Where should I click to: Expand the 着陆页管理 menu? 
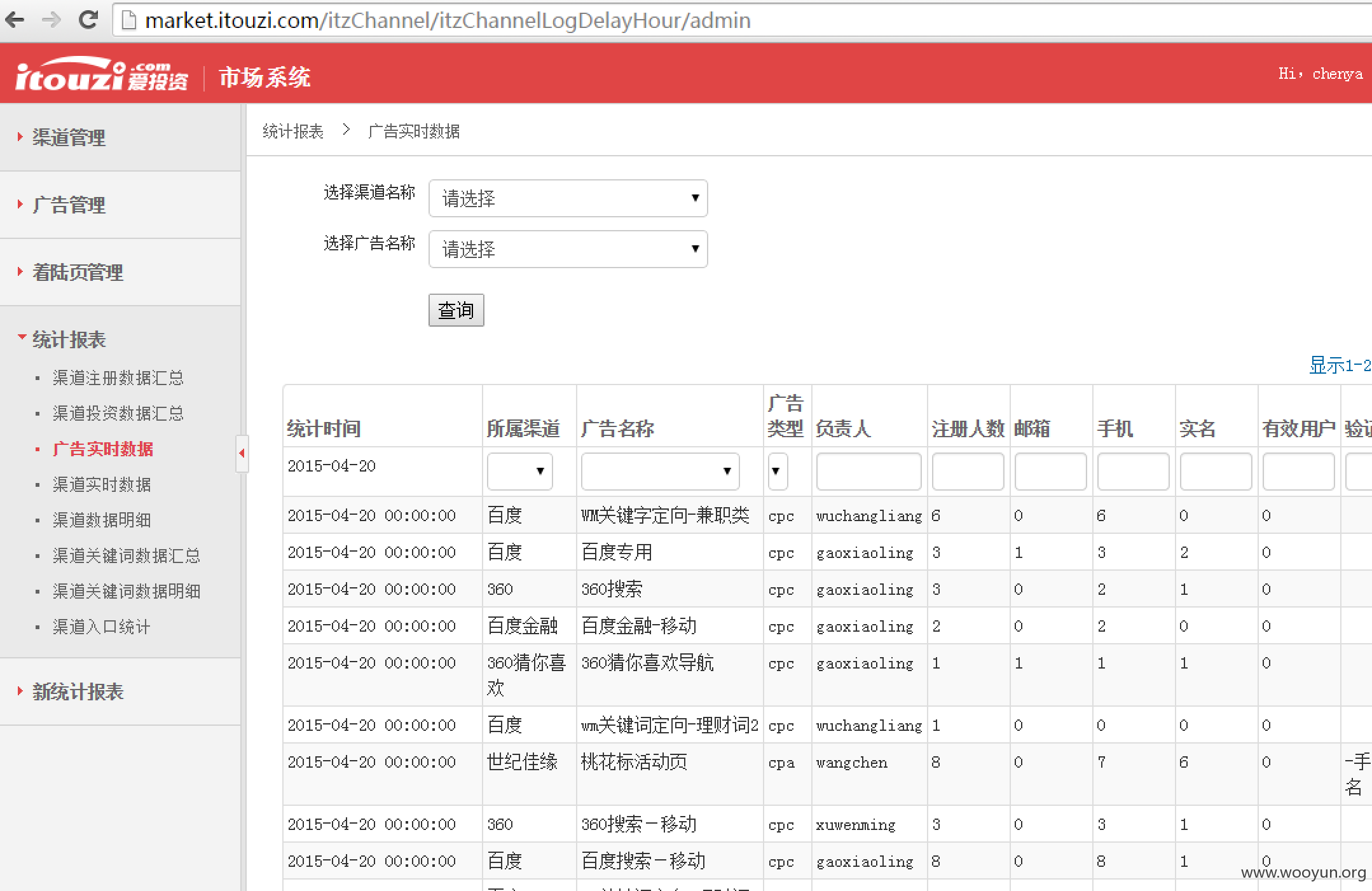78,272
